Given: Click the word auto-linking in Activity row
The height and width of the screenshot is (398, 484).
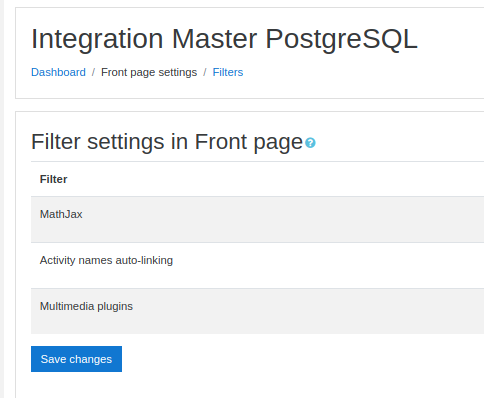Looking at the screenshot, I should click(x=144, y=260).
